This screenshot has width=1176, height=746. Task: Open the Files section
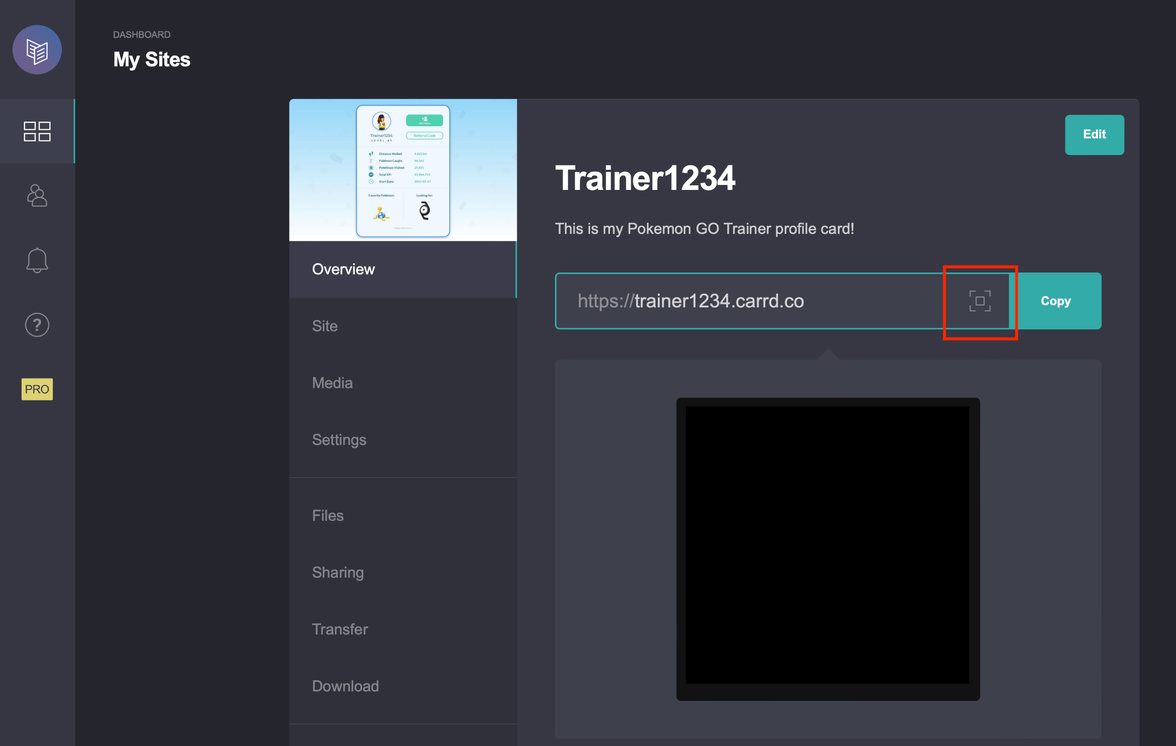[328, 516]
